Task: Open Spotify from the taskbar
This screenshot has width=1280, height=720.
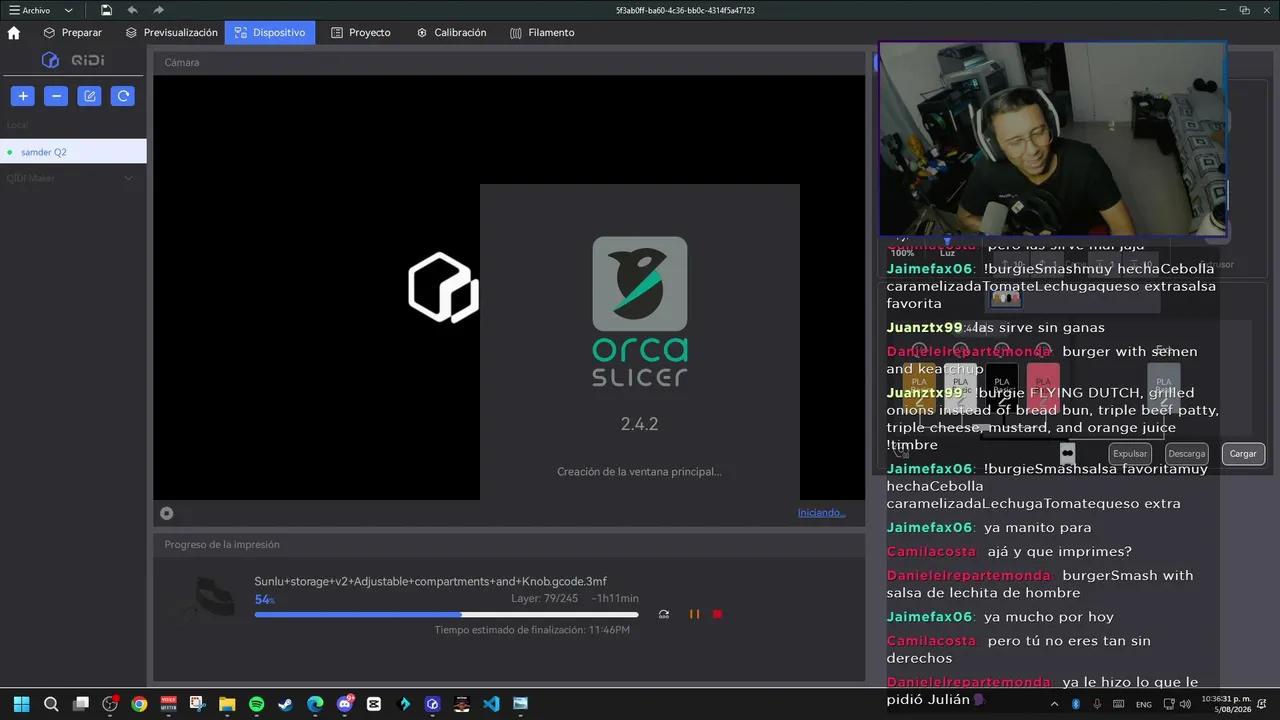Action: tap(256, 704)
